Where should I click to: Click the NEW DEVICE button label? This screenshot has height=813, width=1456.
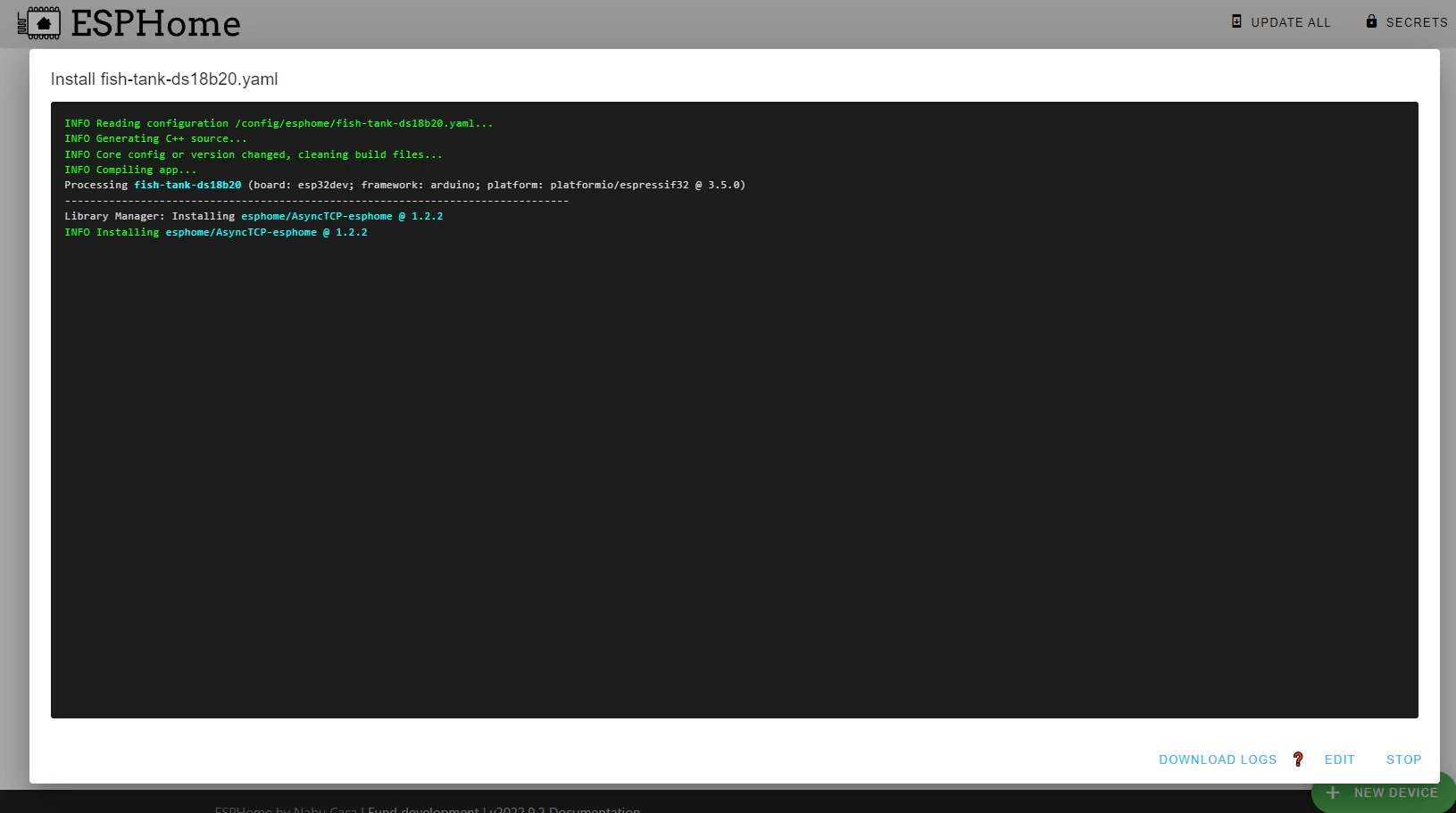tap(1396, 792)
